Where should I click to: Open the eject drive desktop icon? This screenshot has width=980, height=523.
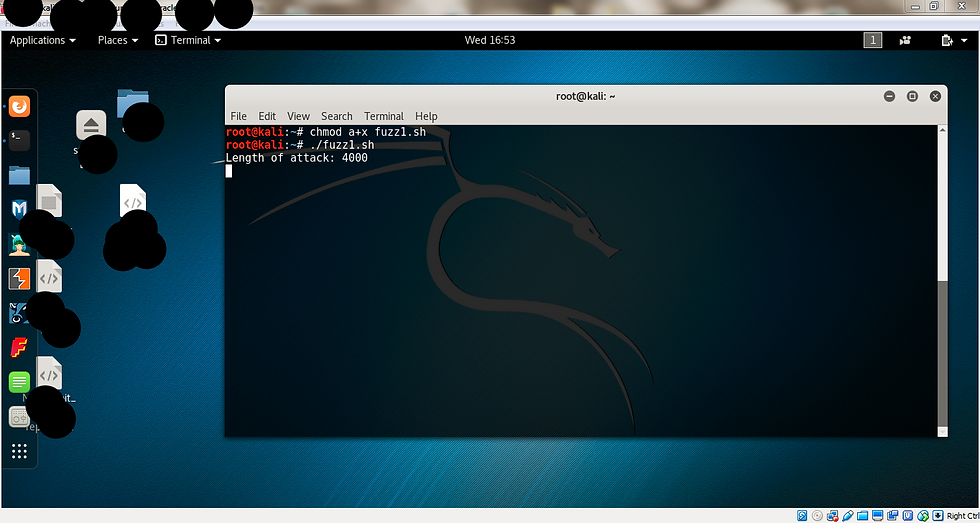[x=91, y=125]
